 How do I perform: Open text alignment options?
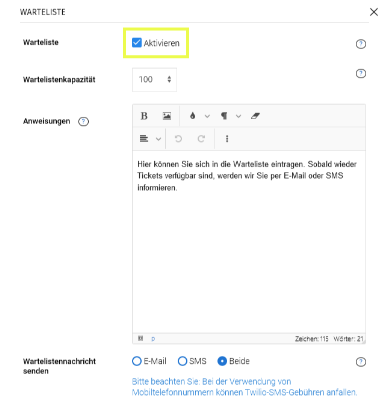[x=144, y=139]
